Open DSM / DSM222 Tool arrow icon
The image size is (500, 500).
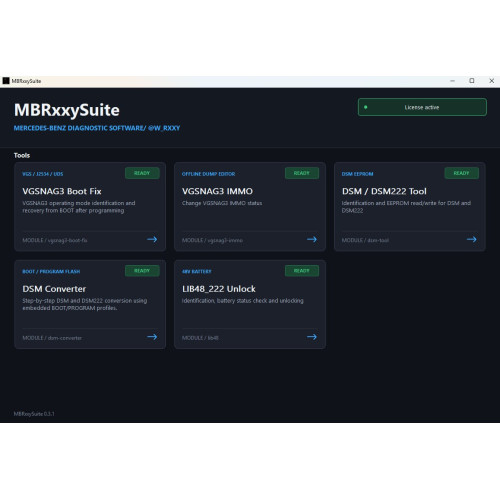472,239
